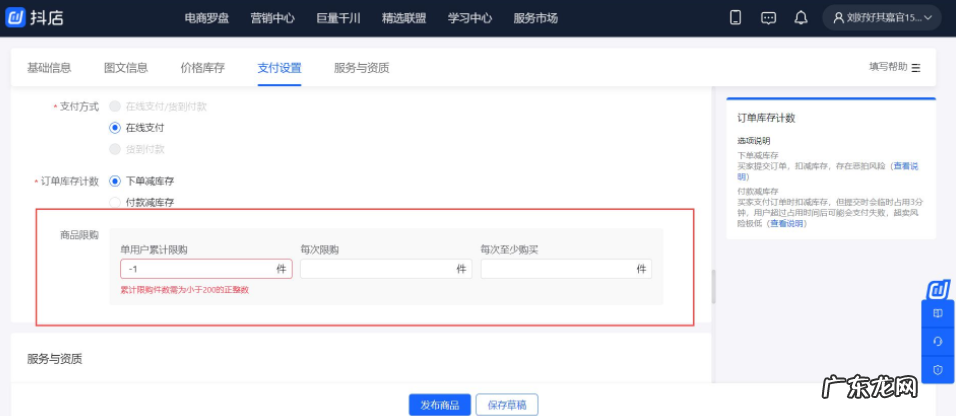Switch to the 图文信息 tab
This screenshot has width=956, height=416.
[x=126, y=68]
